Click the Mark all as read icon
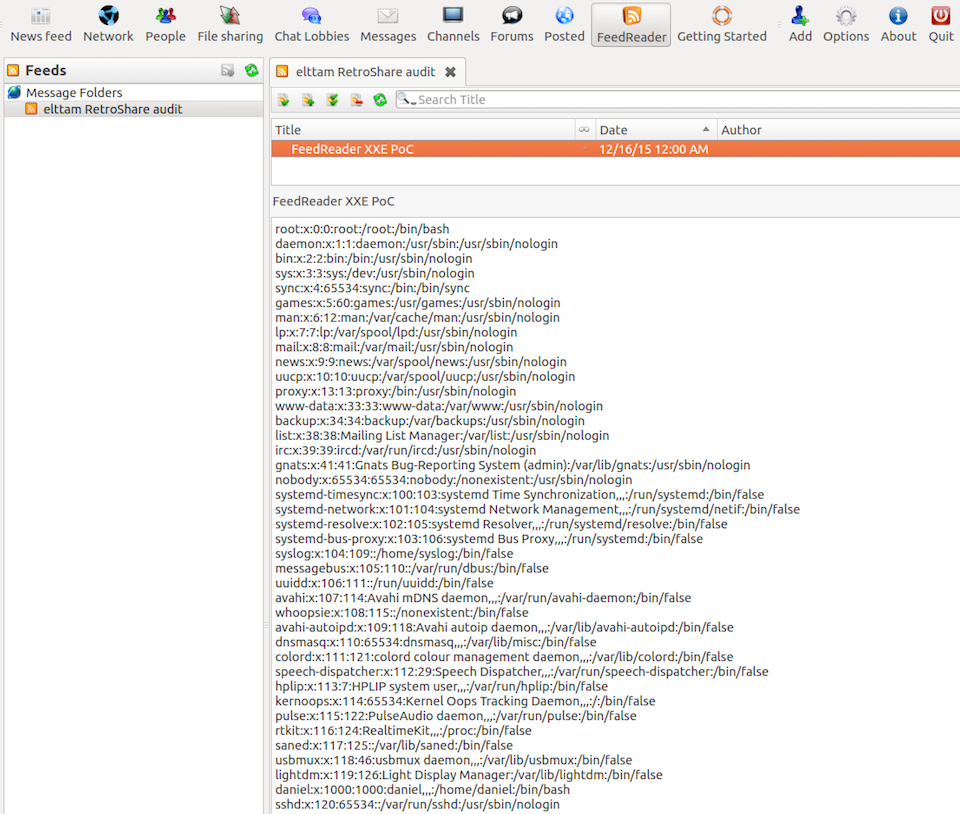The image size is (960, 814). (332, 100)
